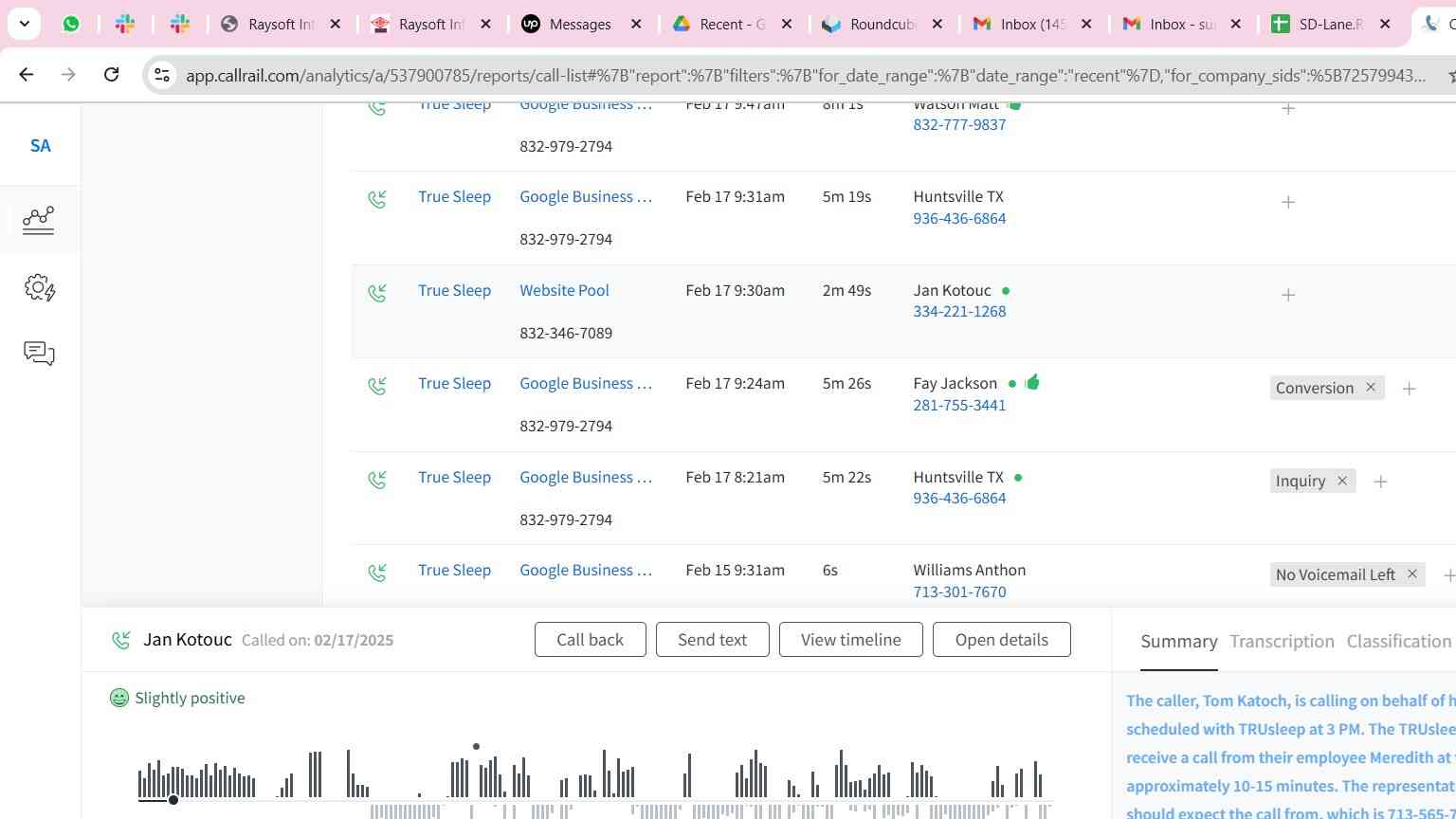The width and height of the screenshot is (1456, 819).
Task: Open phone number 281-755-3441
Action: point(959,405)
